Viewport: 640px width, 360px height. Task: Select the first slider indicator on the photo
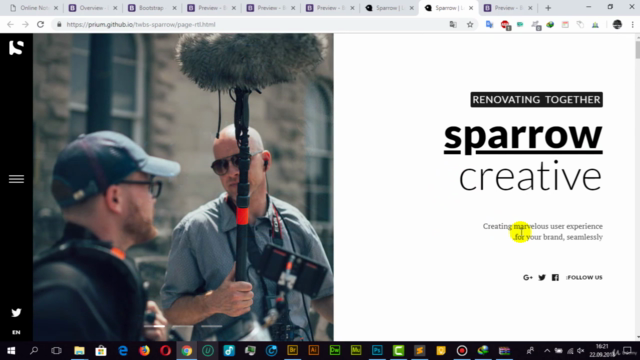pyautogui.click(x=154, y=326)
